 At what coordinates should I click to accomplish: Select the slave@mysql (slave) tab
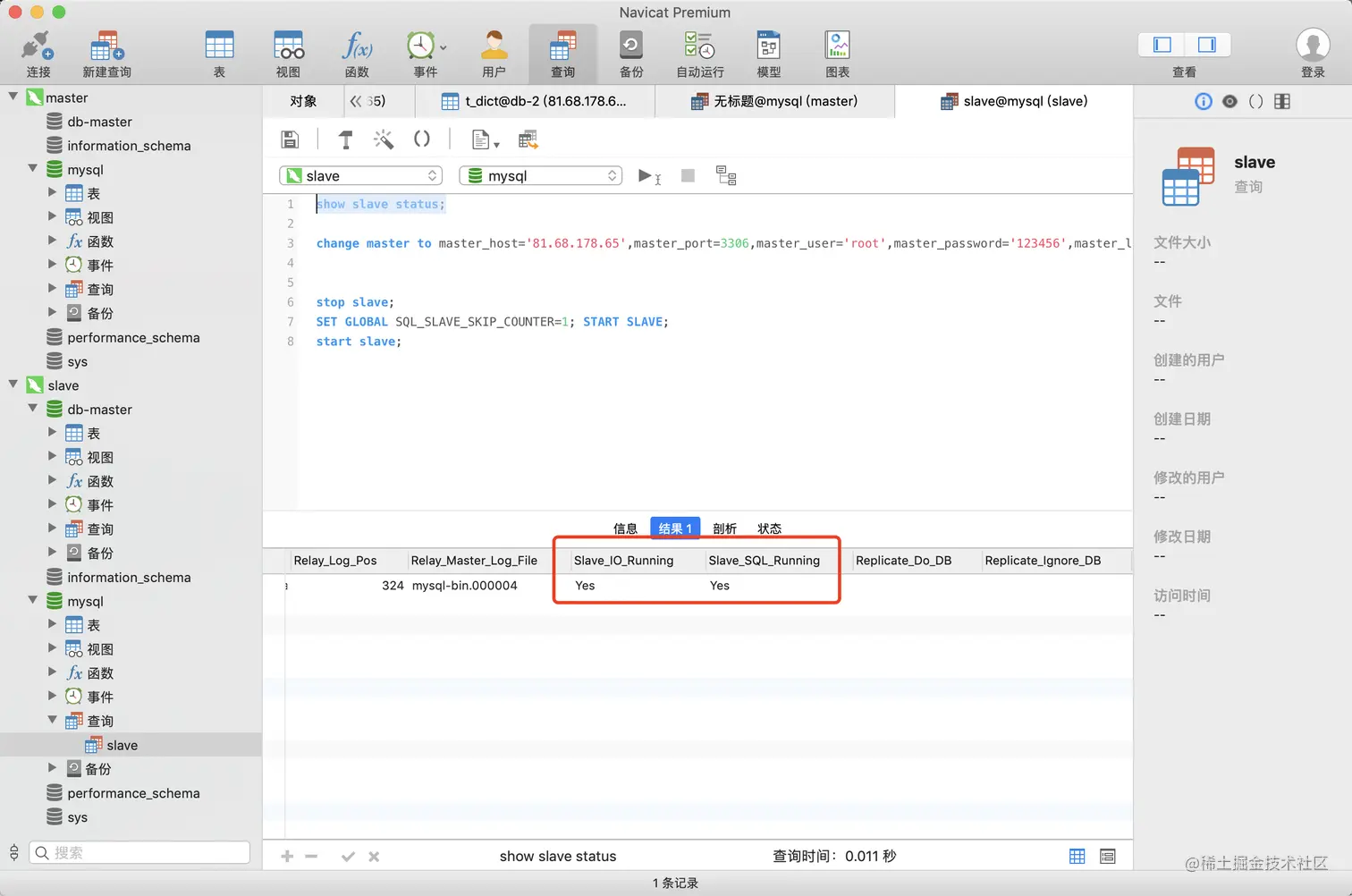coord(1014,101)
